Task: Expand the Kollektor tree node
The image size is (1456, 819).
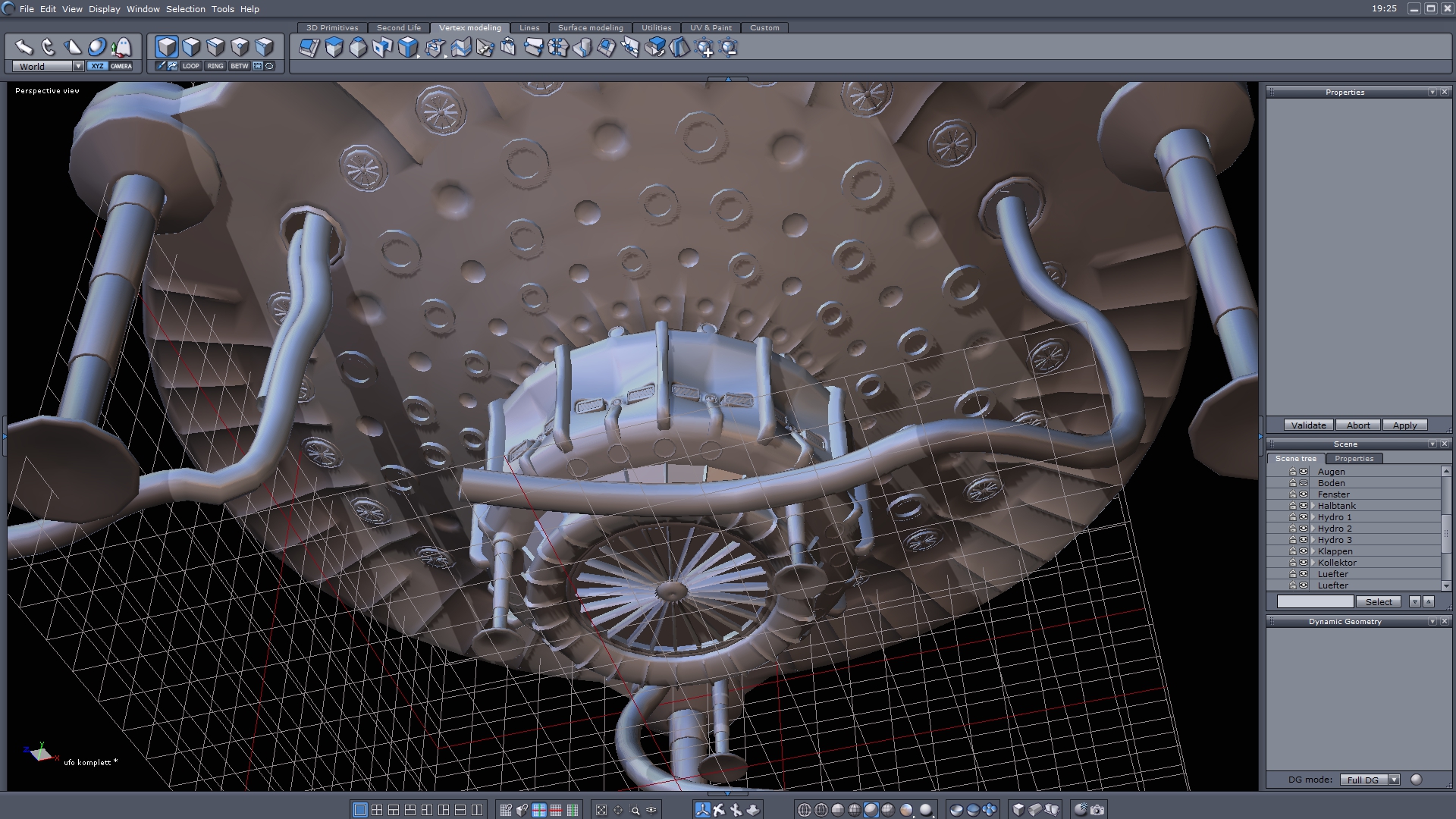Action: tap(1313, 563)
